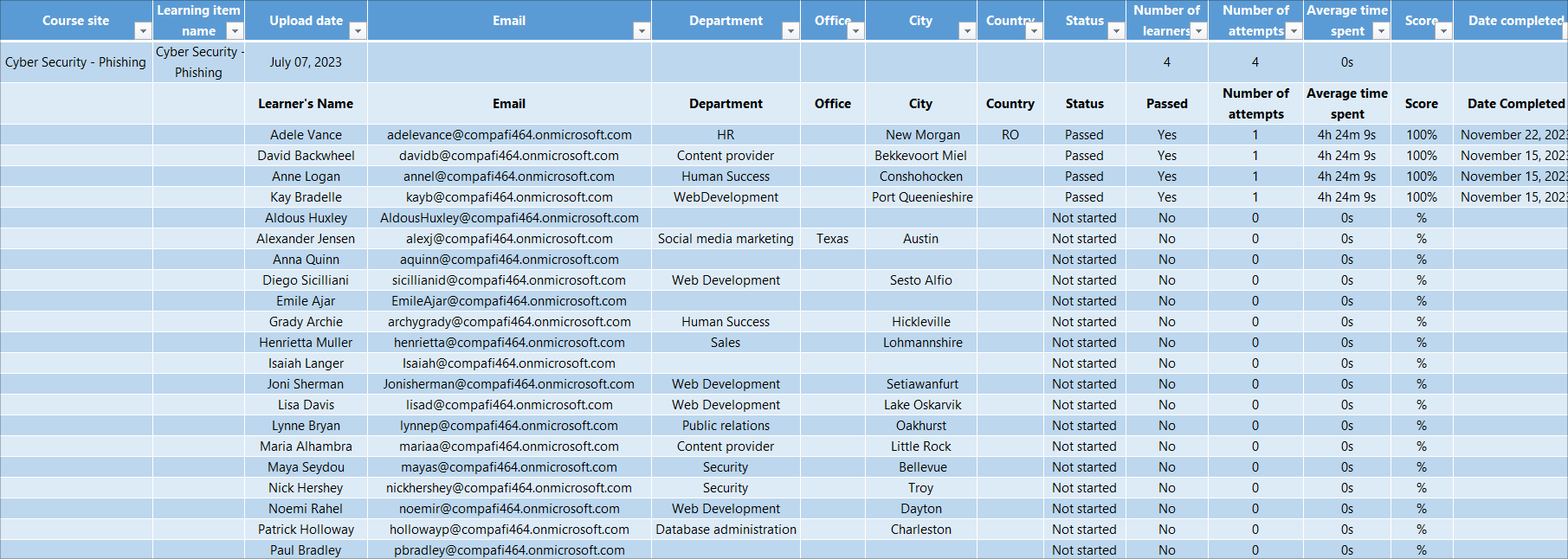Click Adele Vance's email address cell
The width and height of the screenshot is (1568, 559).
coord(509,135)
